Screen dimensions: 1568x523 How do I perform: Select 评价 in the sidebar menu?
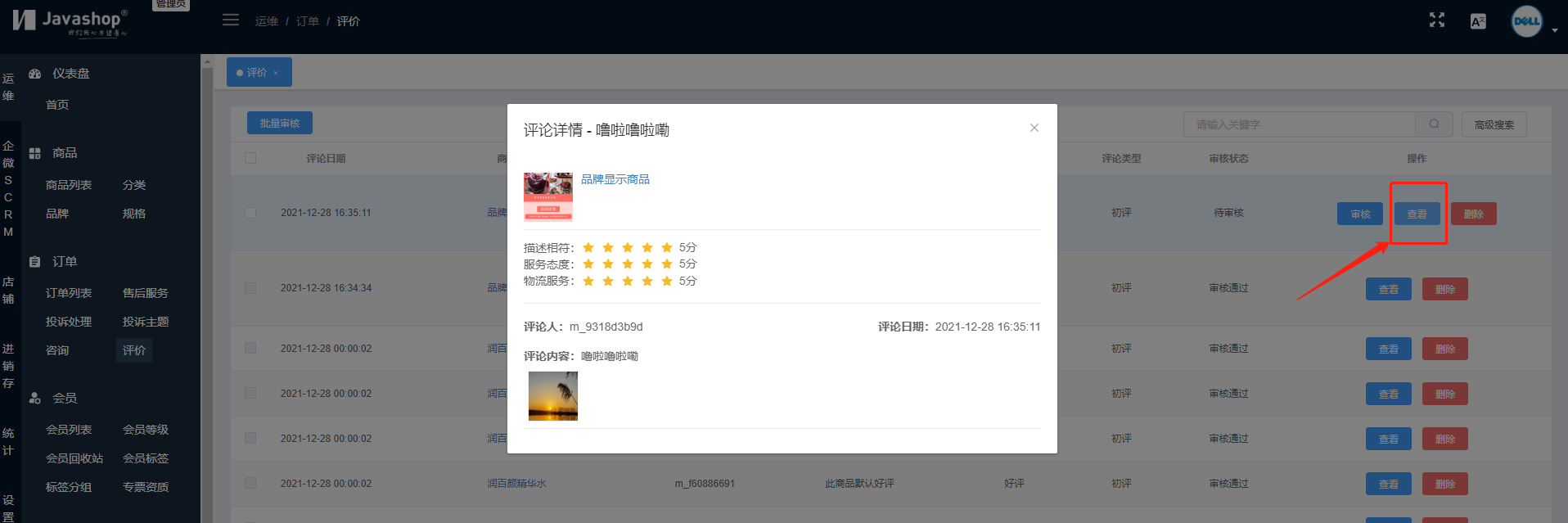[x=134, y=350]
